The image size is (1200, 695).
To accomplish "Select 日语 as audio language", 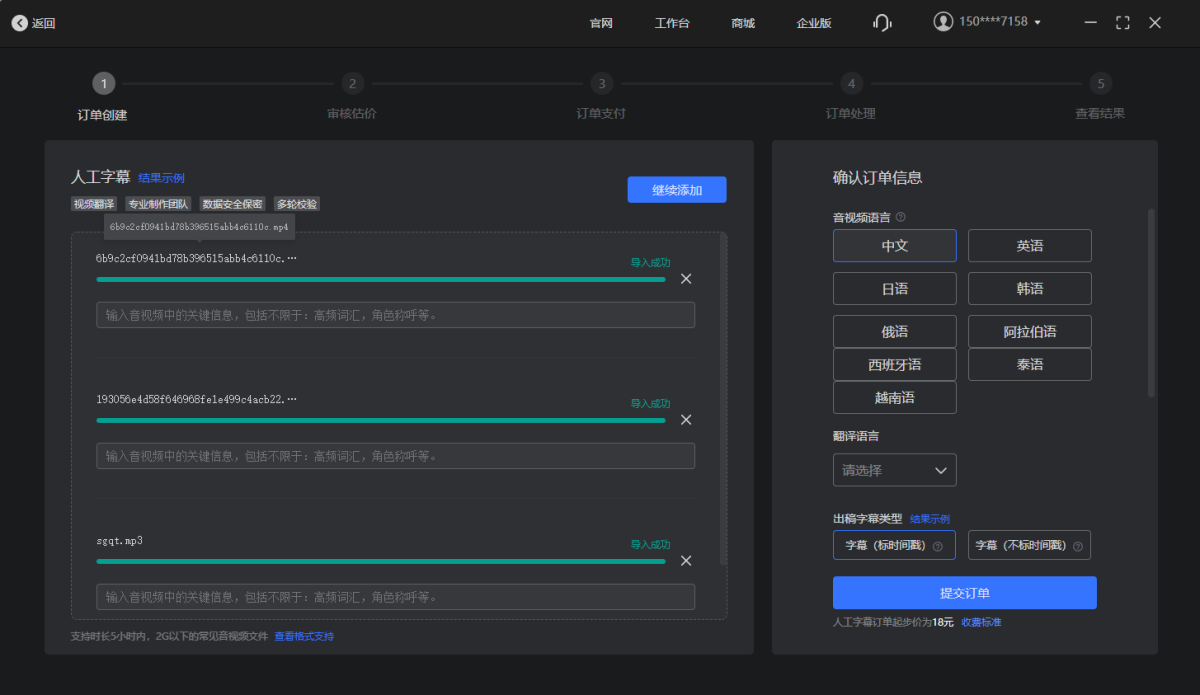I will (895, 289).
